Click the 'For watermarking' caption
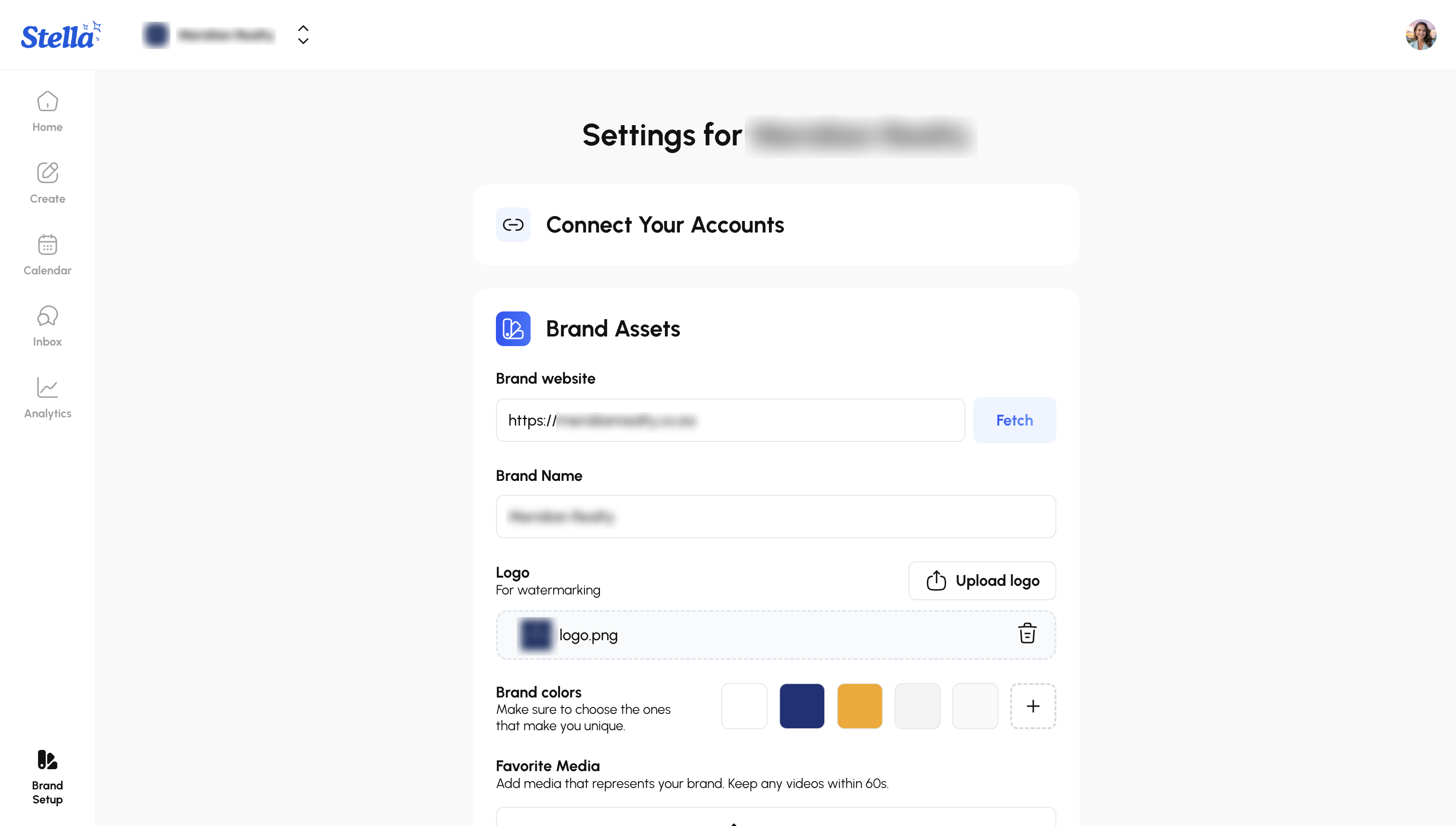 click(548, 591)
